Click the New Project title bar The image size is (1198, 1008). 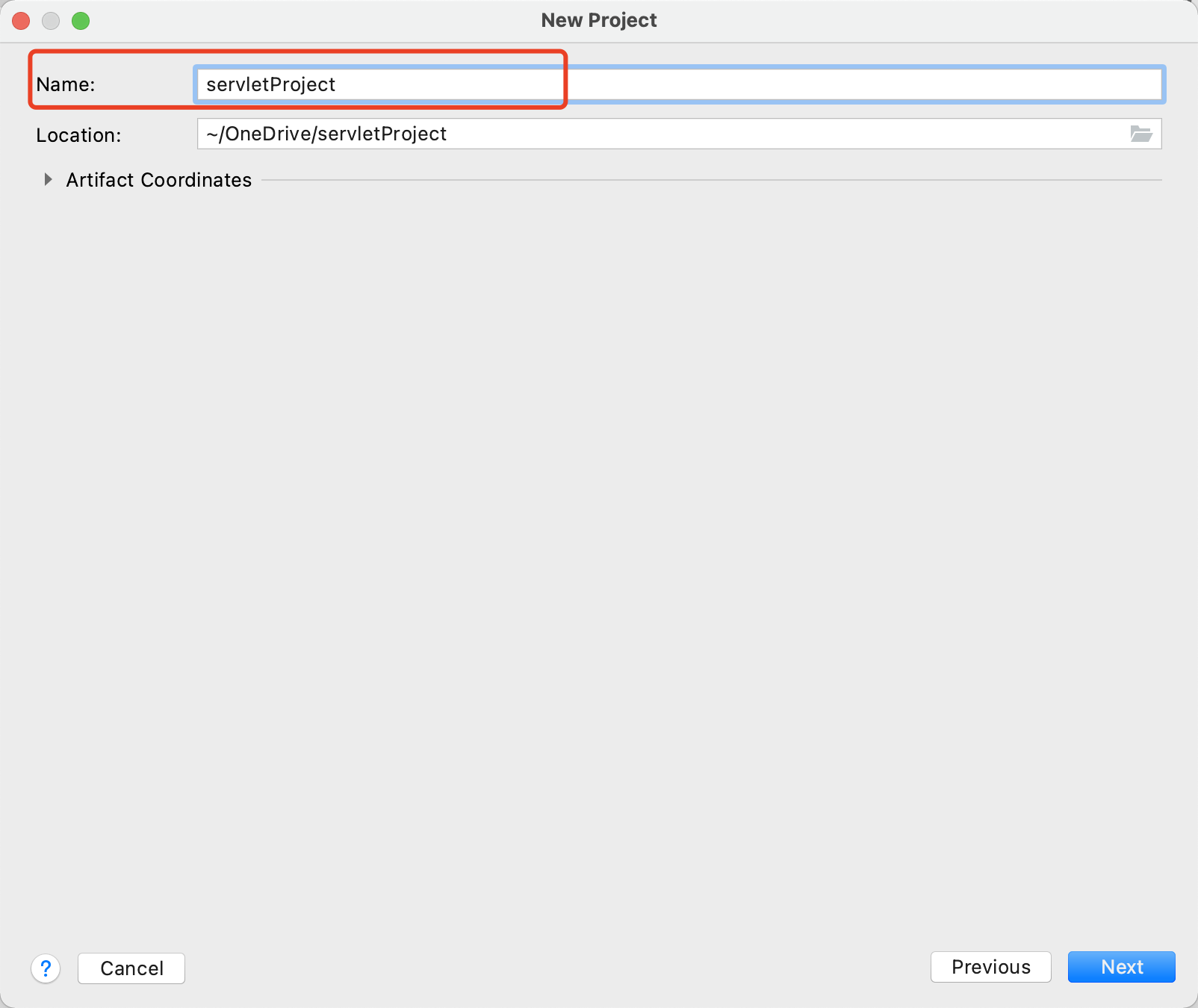click(x=598, y=19)
